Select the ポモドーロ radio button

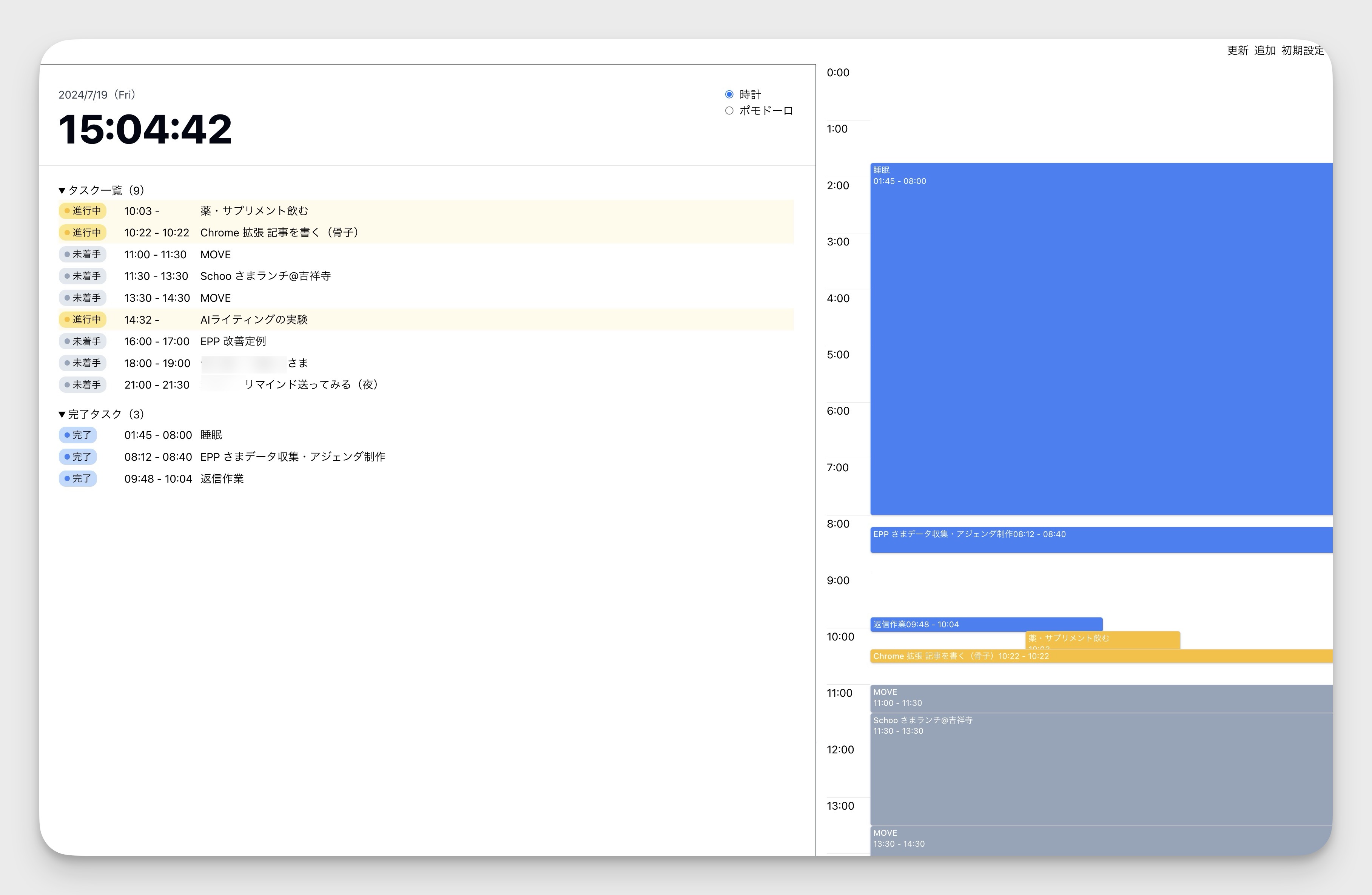(729, 111)
